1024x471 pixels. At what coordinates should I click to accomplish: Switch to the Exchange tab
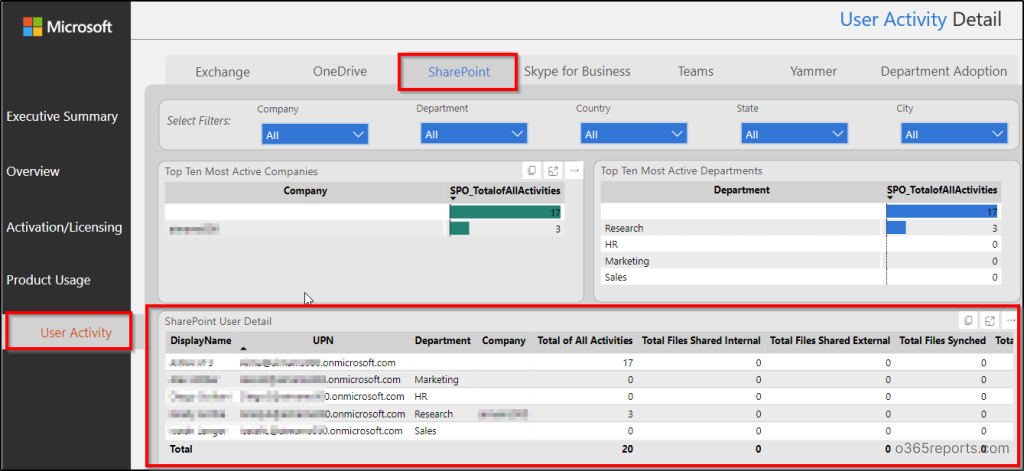coord(223,72)
